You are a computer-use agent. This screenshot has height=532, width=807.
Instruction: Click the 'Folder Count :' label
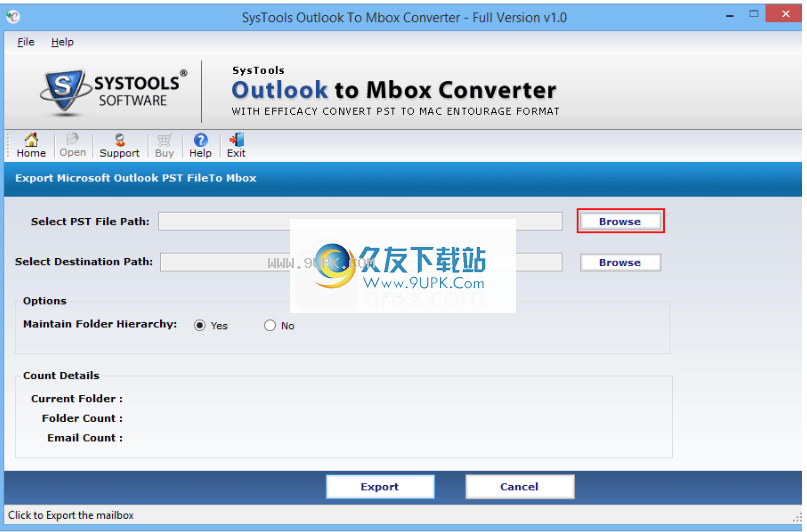click(x=82, y=418)
